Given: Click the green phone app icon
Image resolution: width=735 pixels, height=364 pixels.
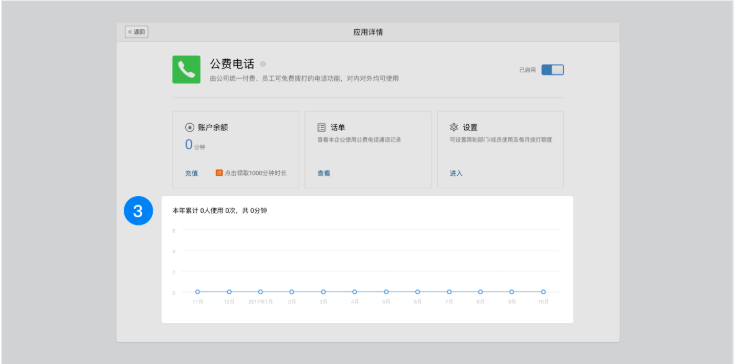Looking at the screenshot, I should 186,70.
